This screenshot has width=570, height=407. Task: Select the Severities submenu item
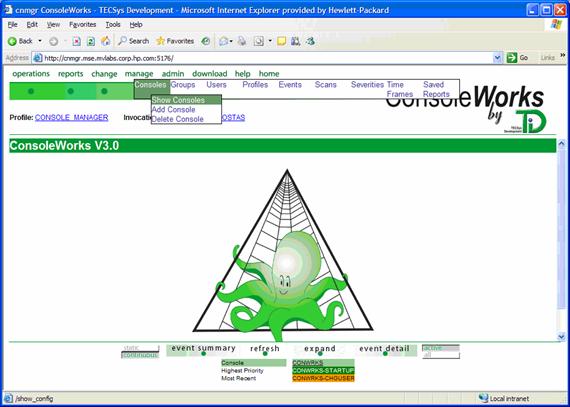click(367, 85)
